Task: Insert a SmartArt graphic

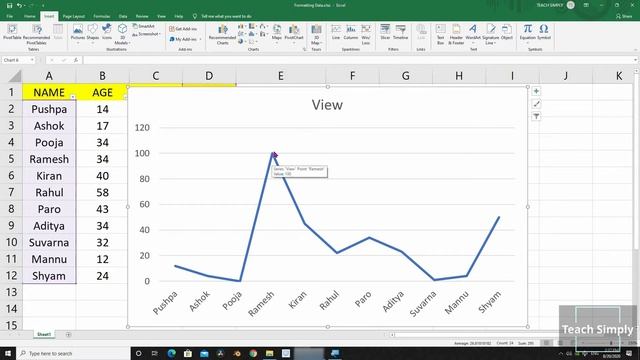Action: (144, 26)
